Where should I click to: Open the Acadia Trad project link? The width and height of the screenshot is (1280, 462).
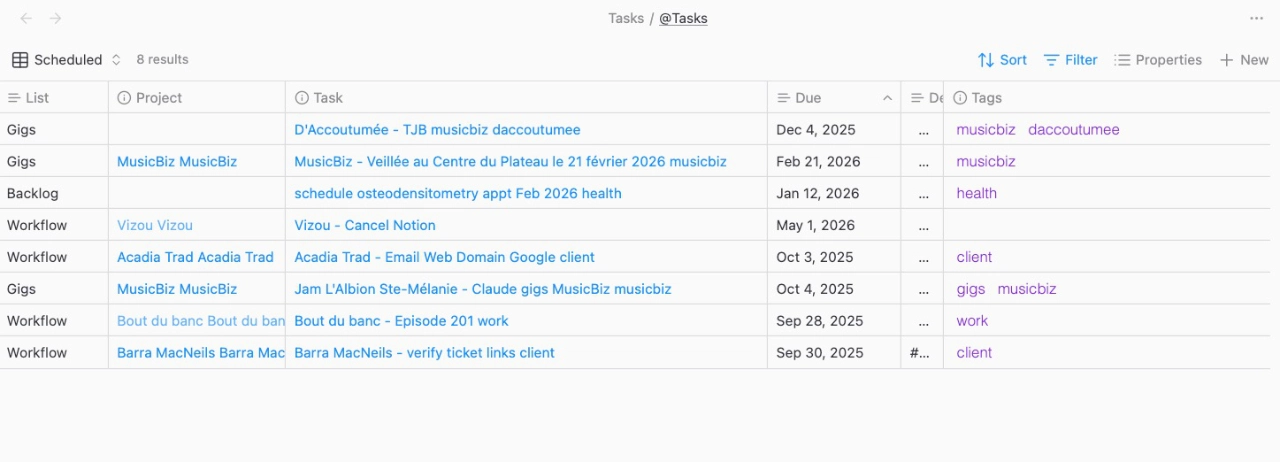(195, 257)
